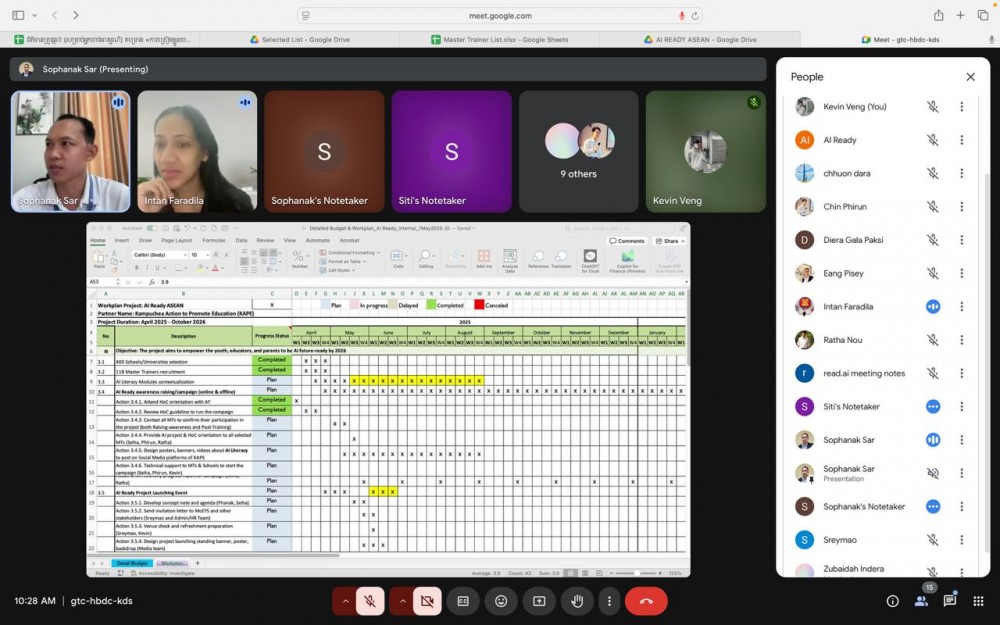
Task: Leave the call with red hang-up button
Action: [x=646, y=601]
